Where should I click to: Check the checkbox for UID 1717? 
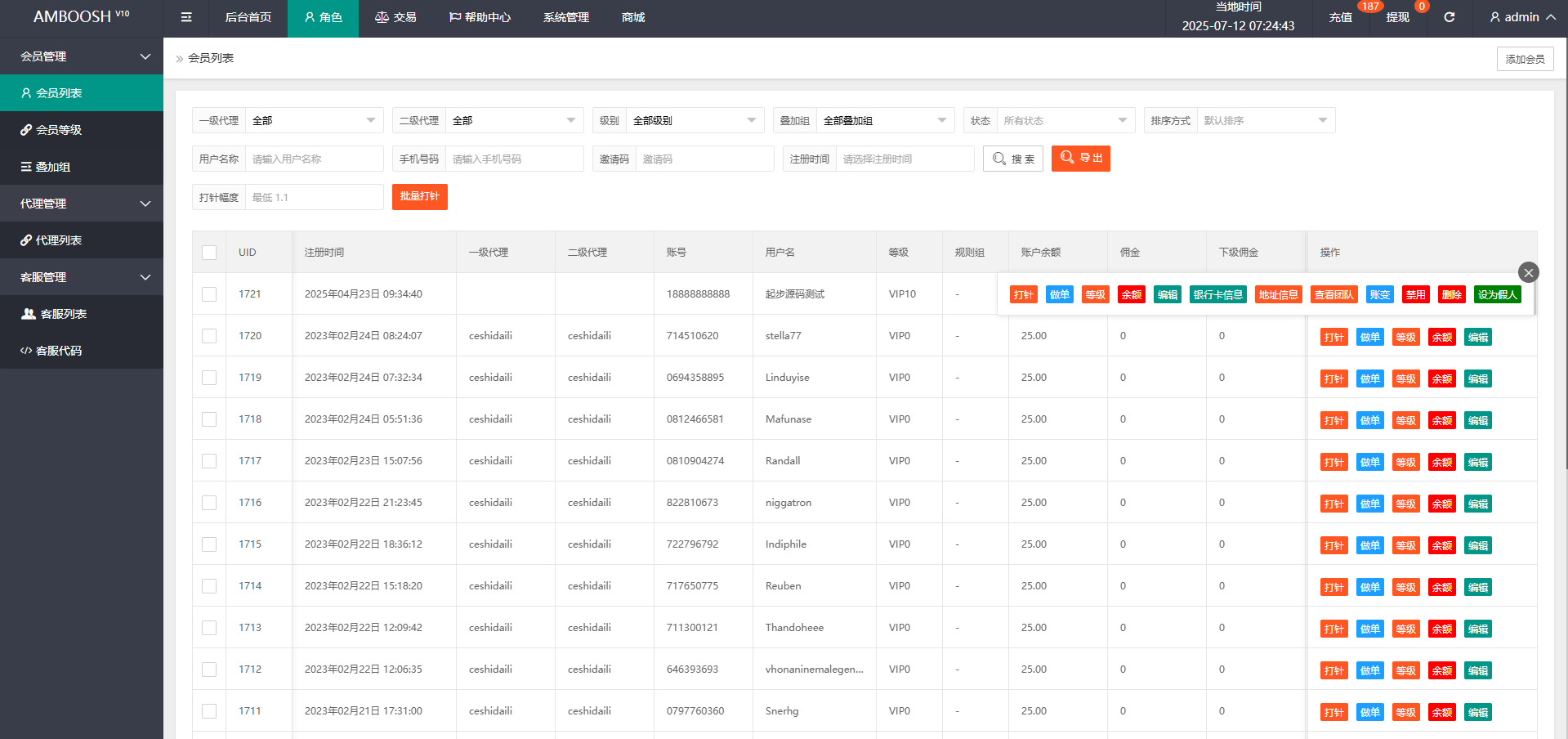(209, 461)
